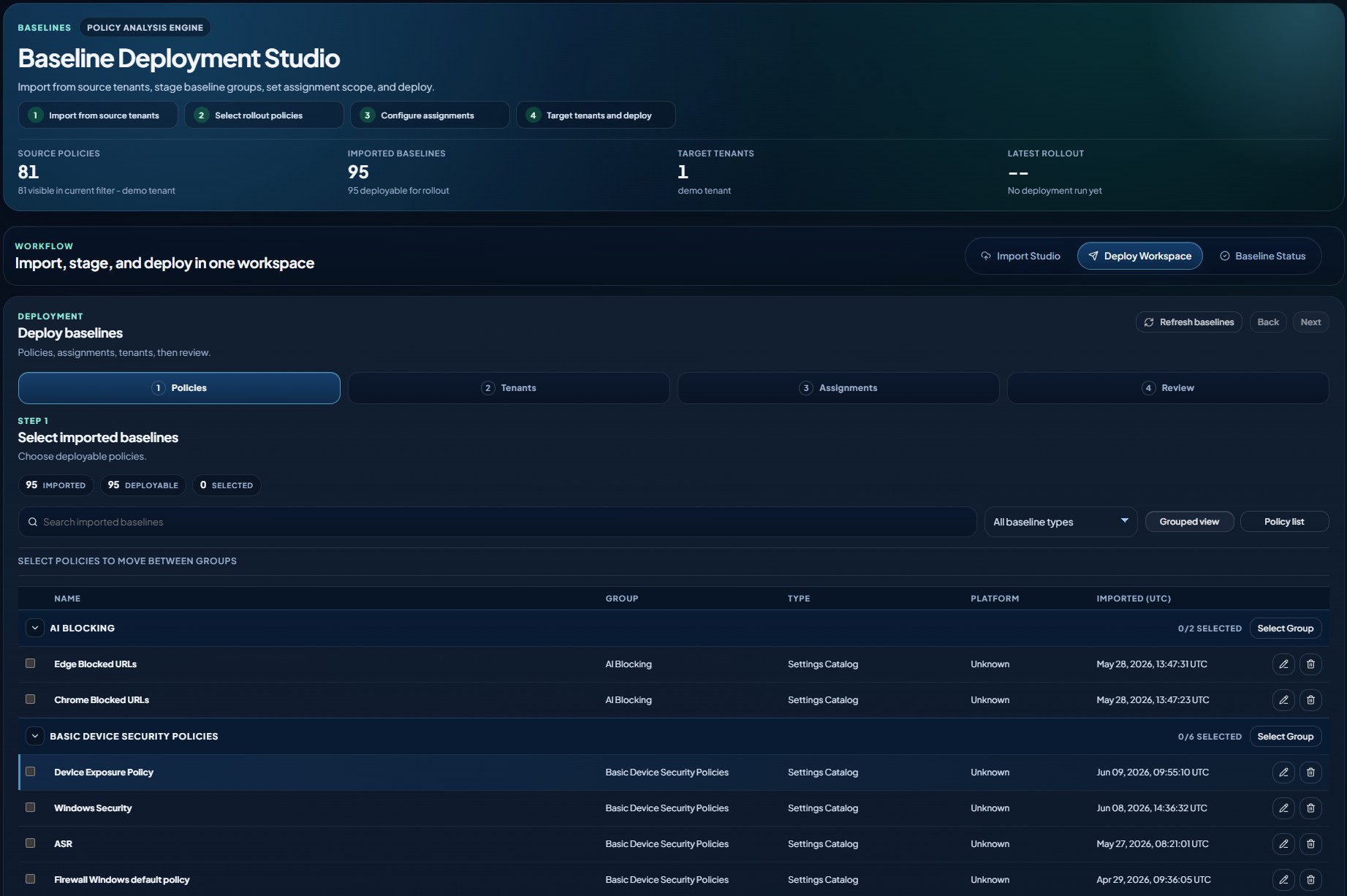Click the Group column header
This screenshot has width=1347, height=896.
(x=622, y=599)
